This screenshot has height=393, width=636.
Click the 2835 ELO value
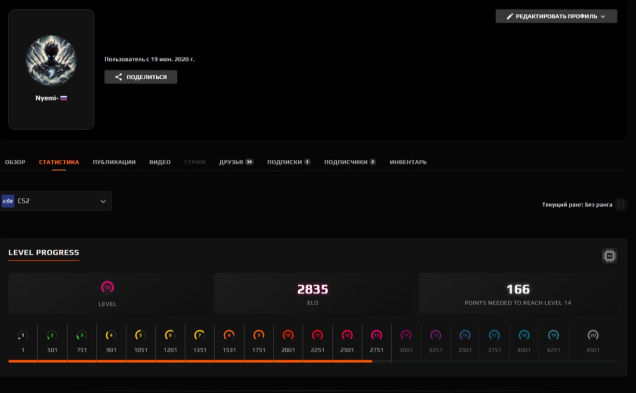[x=312, y=290]
